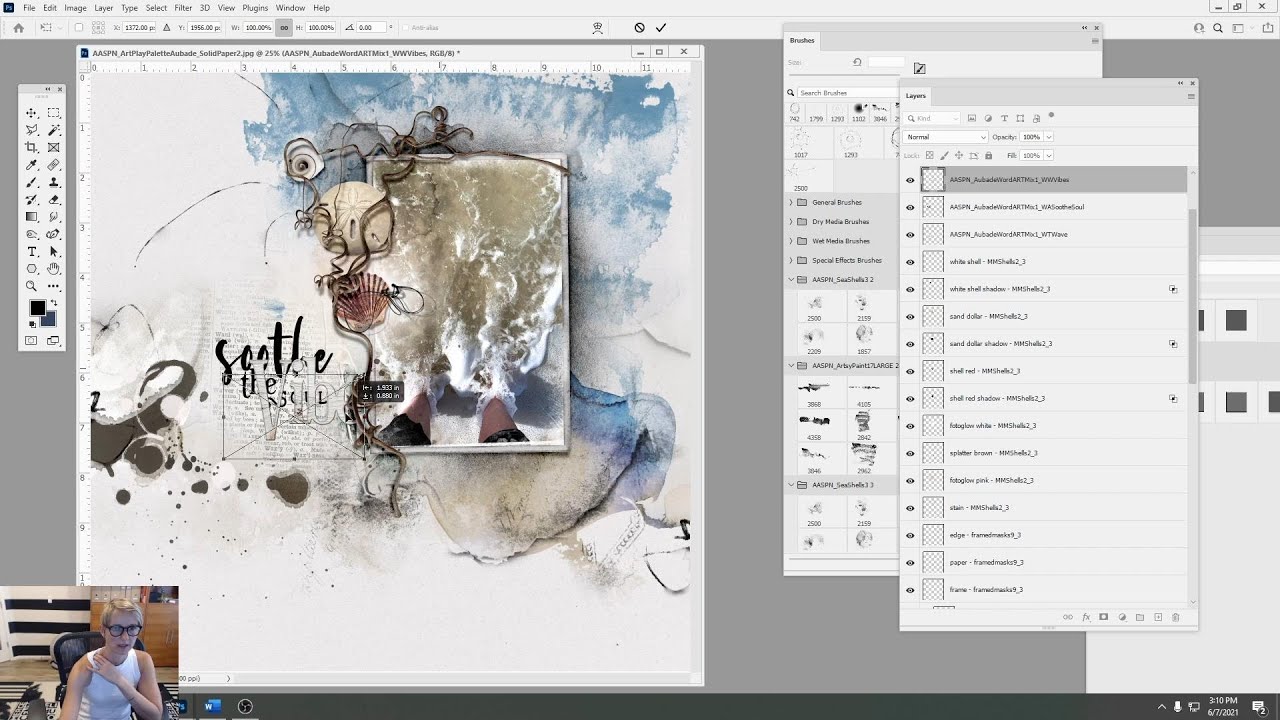Select the Path Selection tool

pyautogui.click(x=53, y=251)
